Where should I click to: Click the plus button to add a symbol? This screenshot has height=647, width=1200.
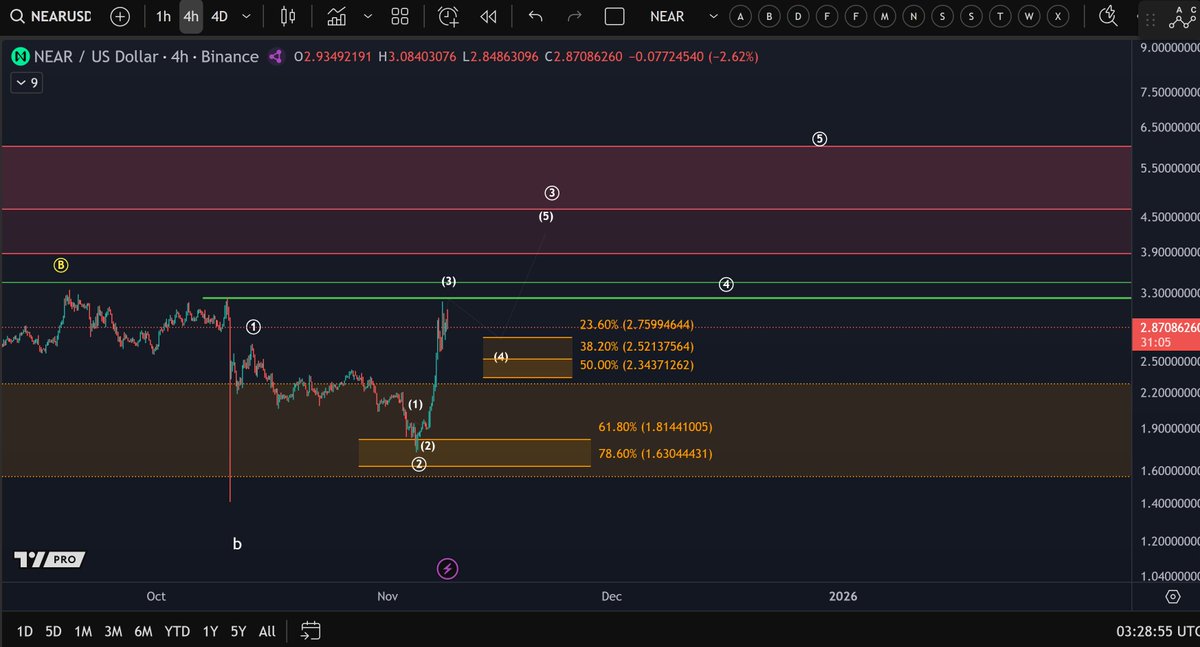tap(118, 17)
